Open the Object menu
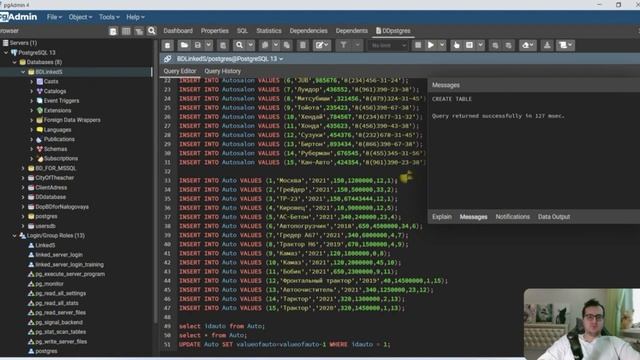The width and height of the screenshot is (640, 360). (x=80, y=17)
